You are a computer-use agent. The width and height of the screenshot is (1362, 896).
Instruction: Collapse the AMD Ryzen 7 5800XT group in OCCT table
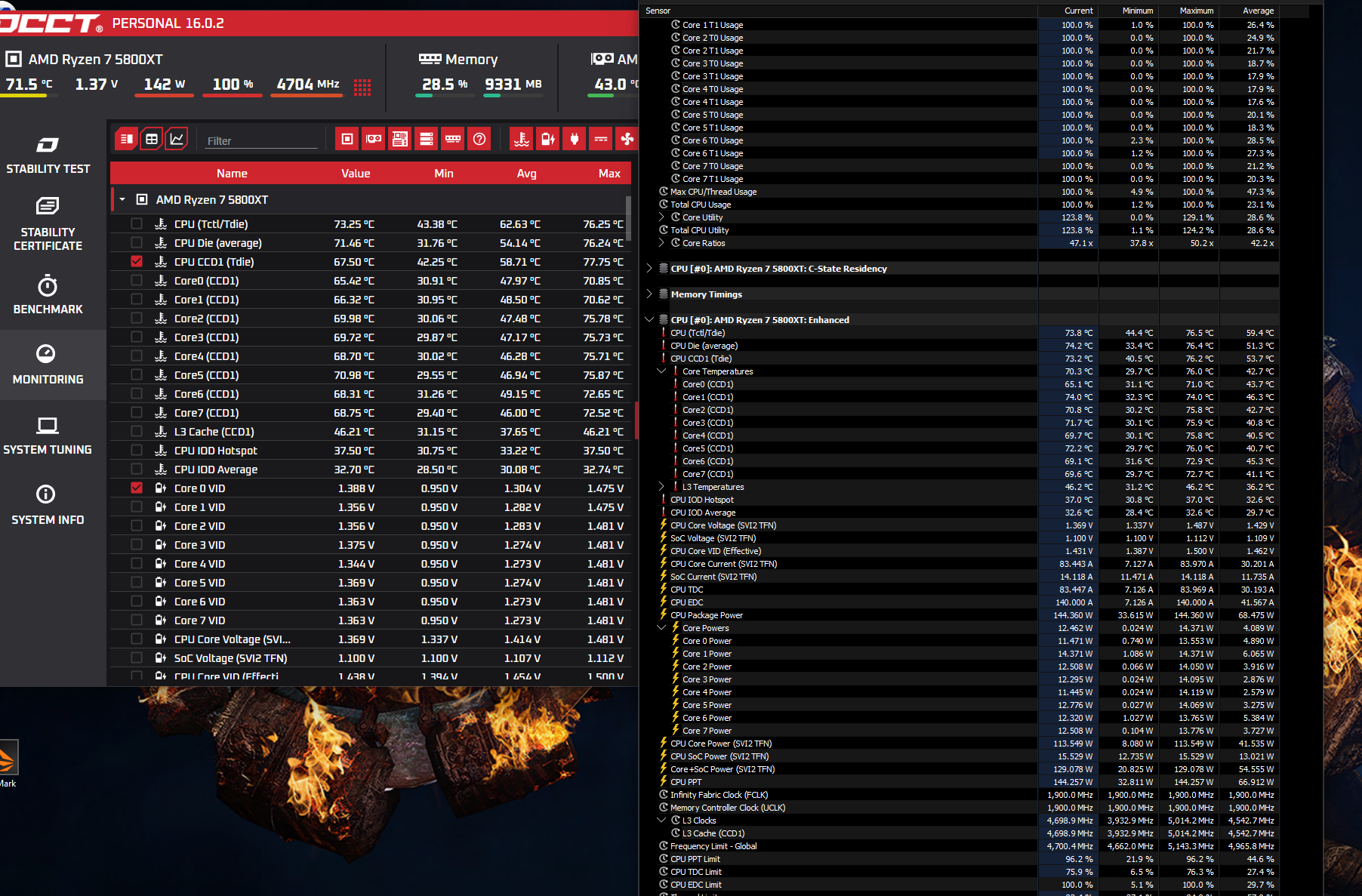click(x=122, y=200)
